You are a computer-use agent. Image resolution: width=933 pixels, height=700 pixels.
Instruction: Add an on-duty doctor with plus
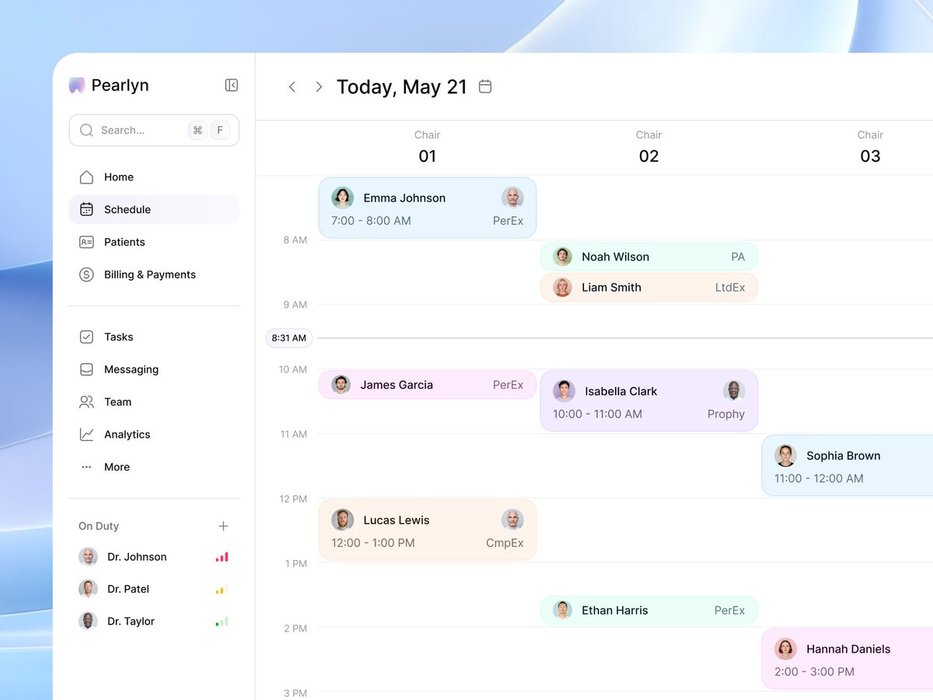[x=223, y=526]
